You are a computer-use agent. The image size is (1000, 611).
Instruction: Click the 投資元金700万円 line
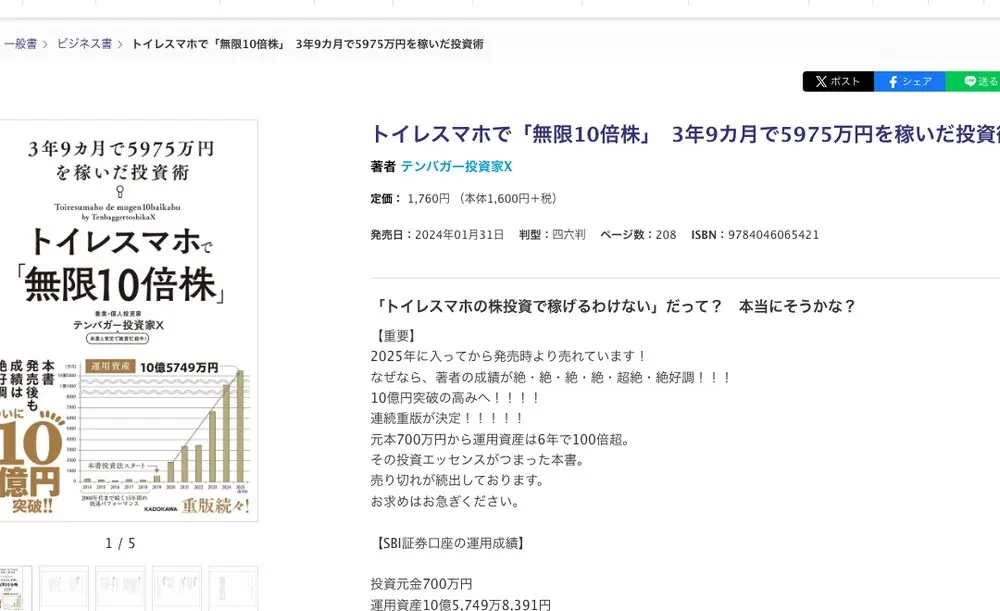coord(422,584)
